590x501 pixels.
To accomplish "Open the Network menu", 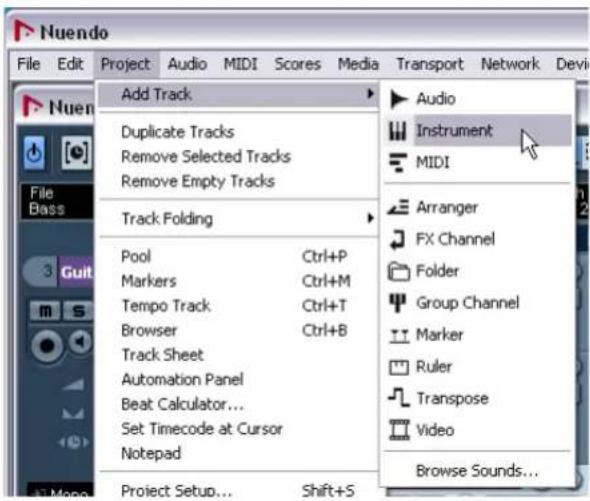I will coord(510,64).
